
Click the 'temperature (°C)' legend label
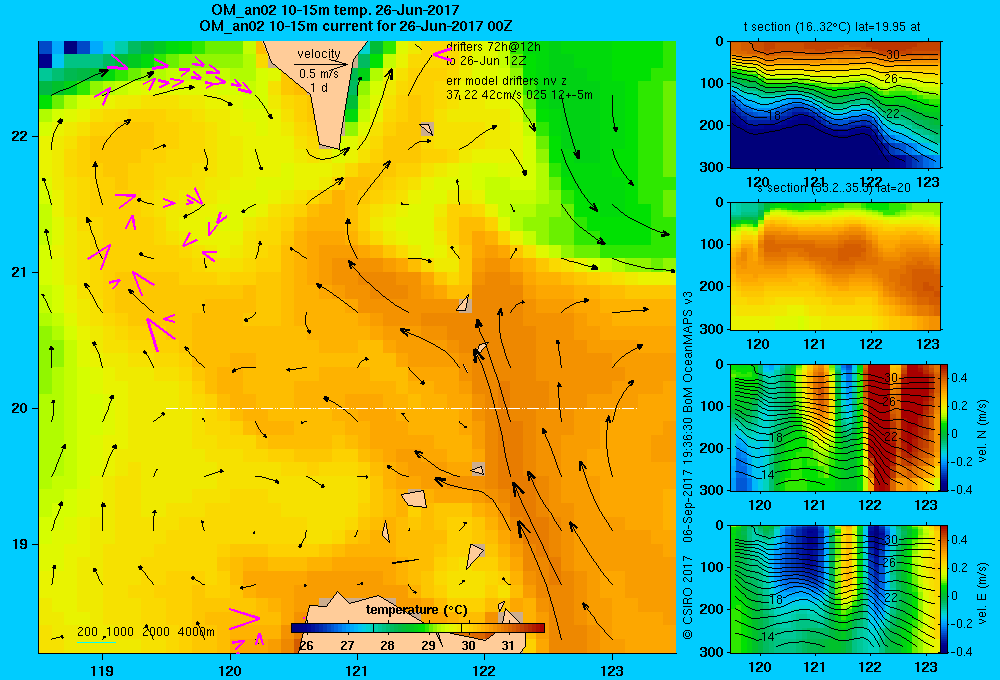click(416, 610)
